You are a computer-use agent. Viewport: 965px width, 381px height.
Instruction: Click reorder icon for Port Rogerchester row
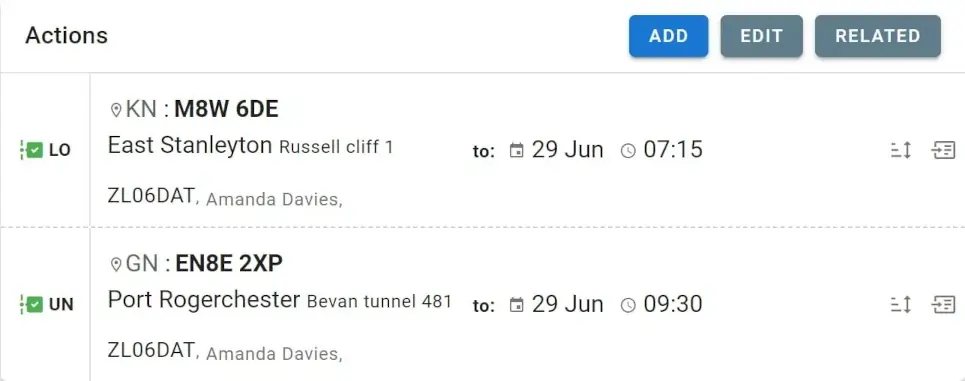click(901, 305)
